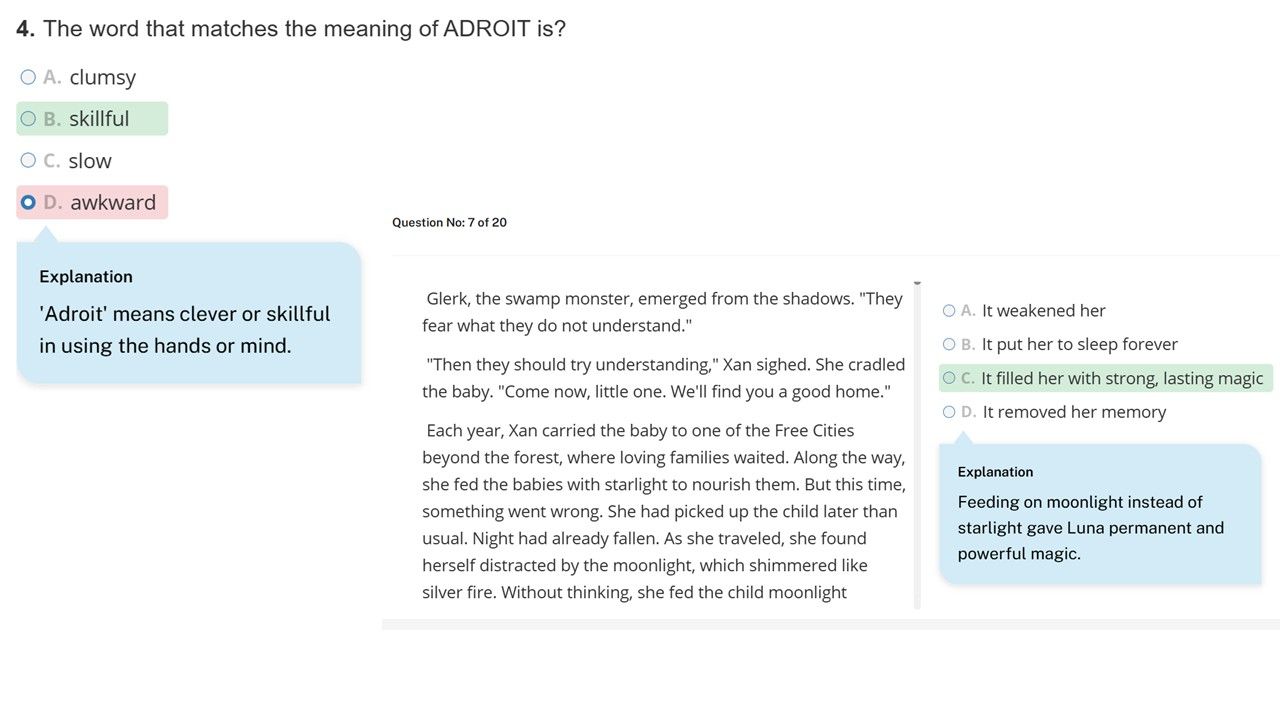Viewport: 1280px width, 720px height.
Task: Click the paragraph starting 'Each year, Xan carried'
Action: pos(663,511)
